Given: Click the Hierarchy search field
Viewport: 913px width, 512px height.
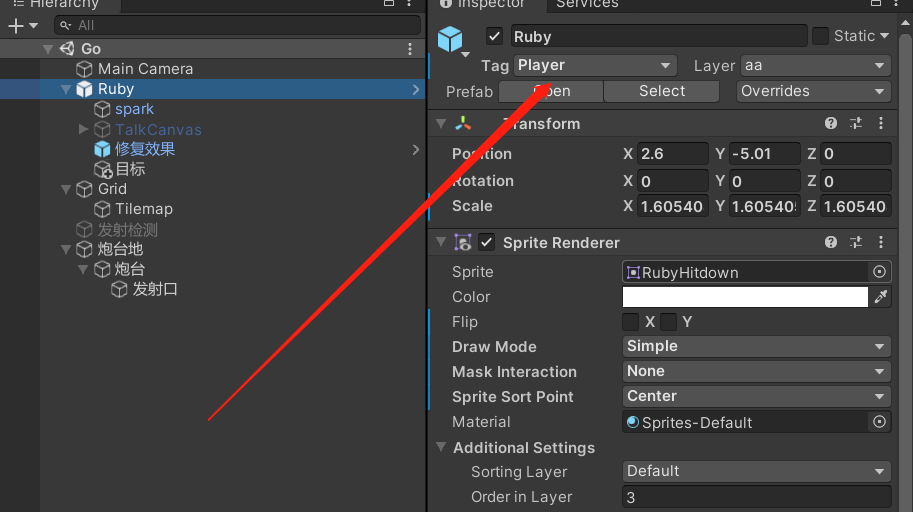Looking at the screenshot, I should [x=238, y=26].
